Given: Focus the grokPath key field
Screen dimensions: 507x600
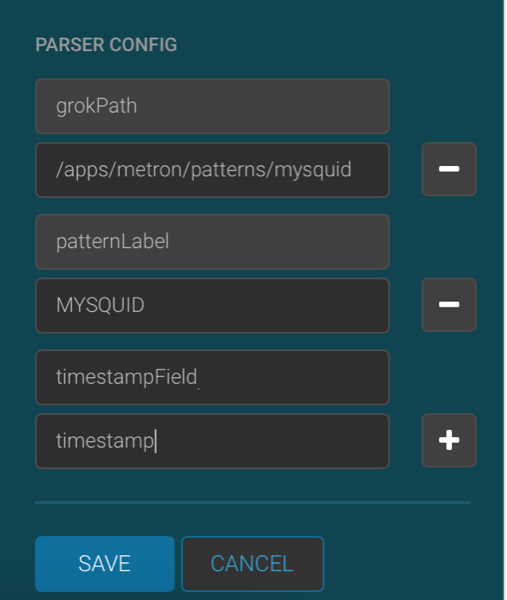Looking at the screenshot, I should coord(212,106).
